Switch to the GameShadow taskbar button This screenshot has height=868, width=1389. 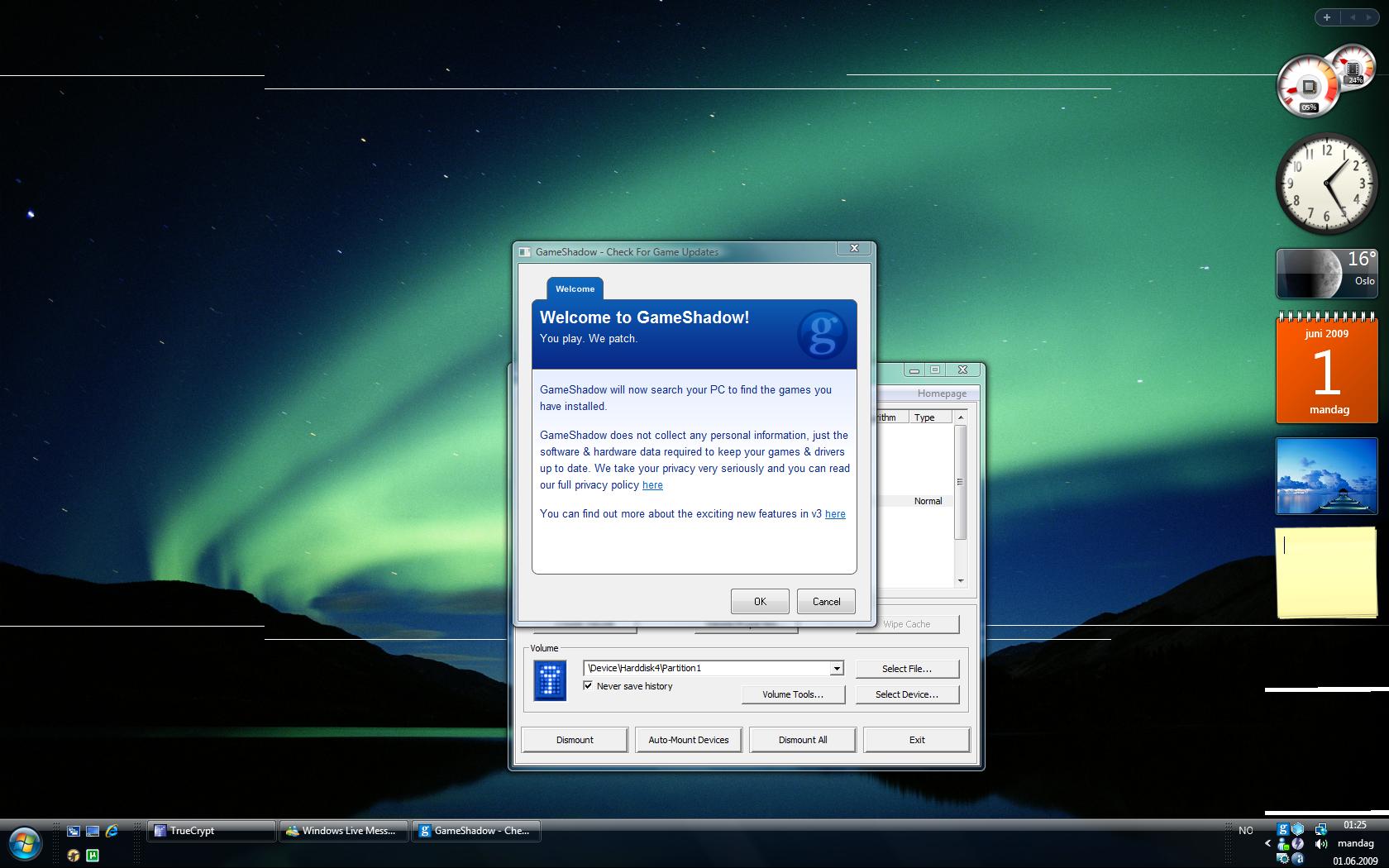point(476,831)
